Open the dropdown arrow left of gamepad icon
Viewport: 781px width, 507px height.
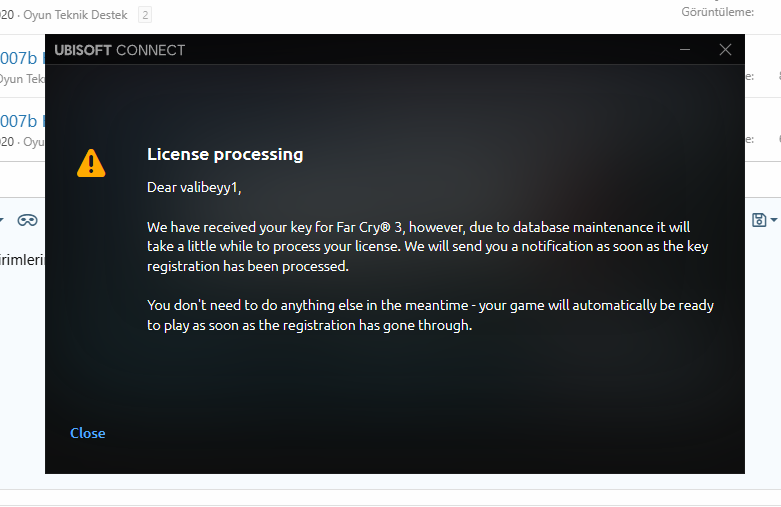(3, 220)
